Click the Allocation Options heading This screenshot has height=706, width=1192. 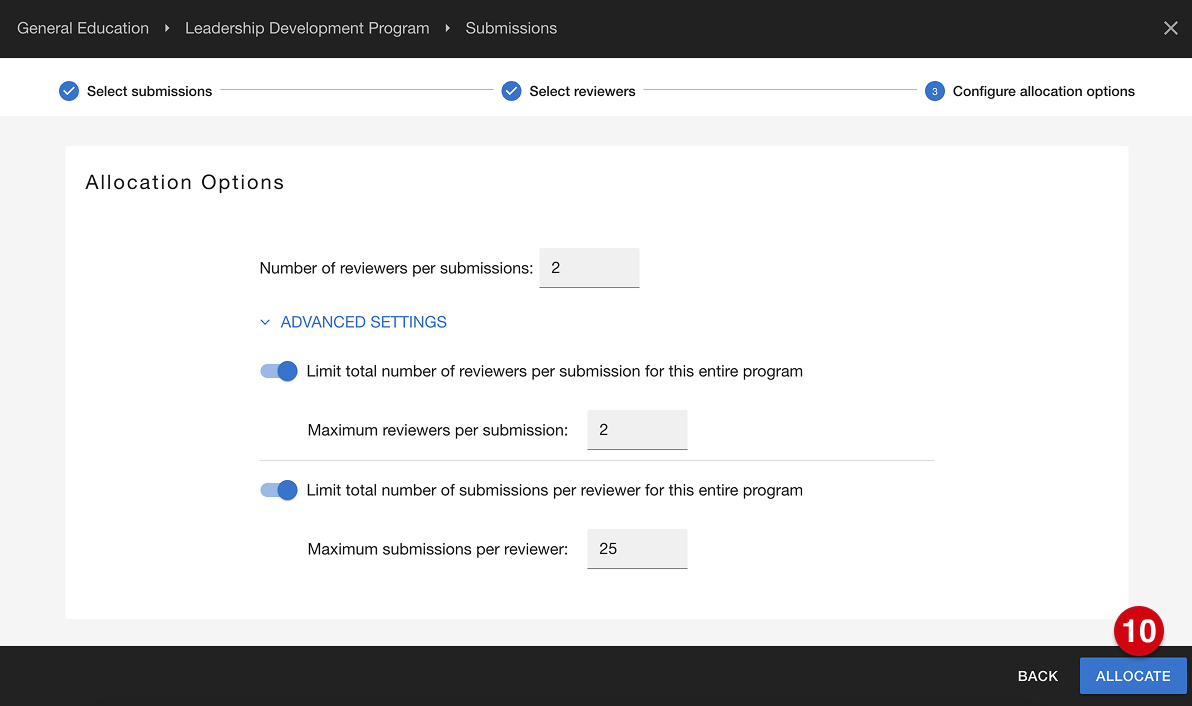185,182
